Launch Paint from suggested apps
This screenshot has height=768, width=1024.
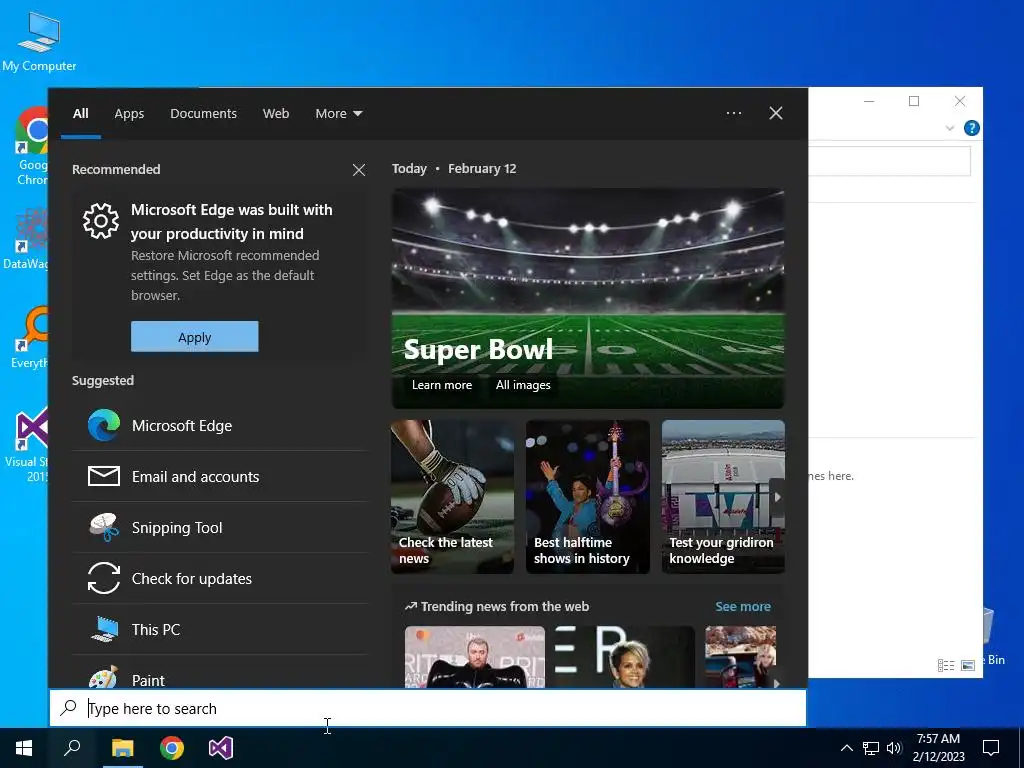coord(219,677)
